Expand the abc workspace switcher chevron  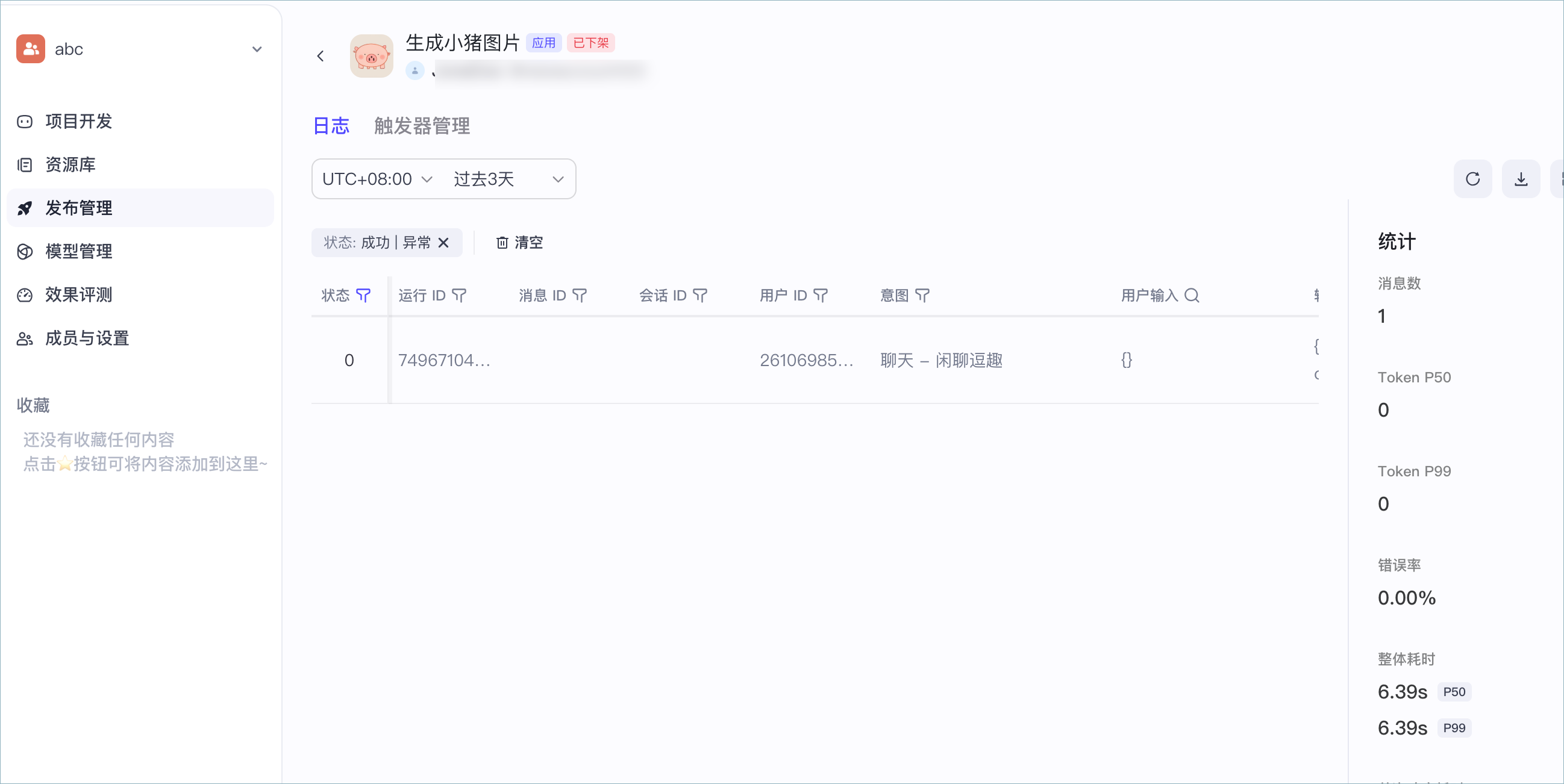[257, 49]
